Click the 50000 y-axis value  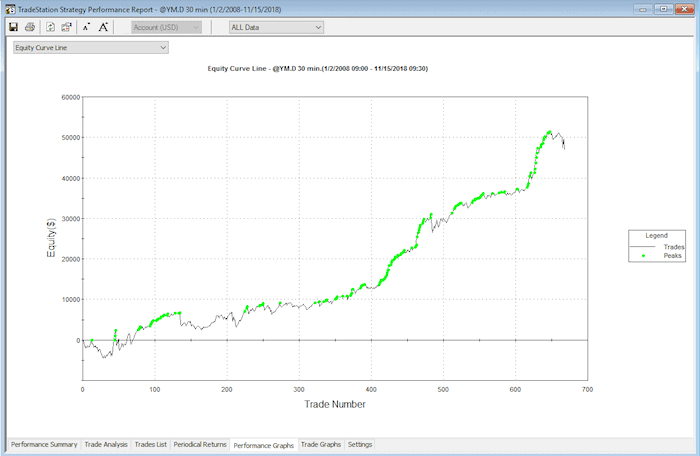[71, 138]
